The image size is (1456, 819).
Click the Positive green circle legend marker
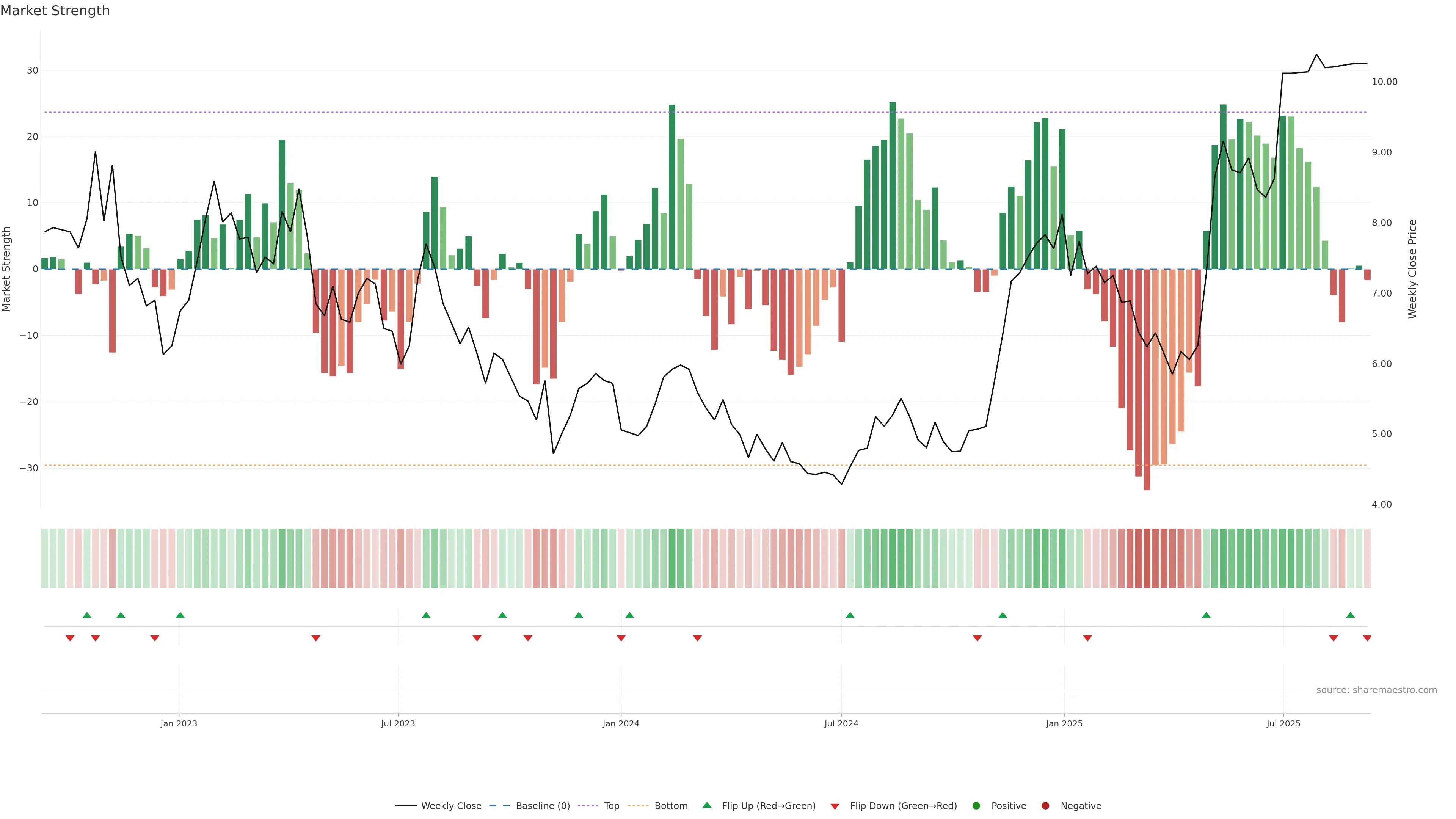click(976, 806)
